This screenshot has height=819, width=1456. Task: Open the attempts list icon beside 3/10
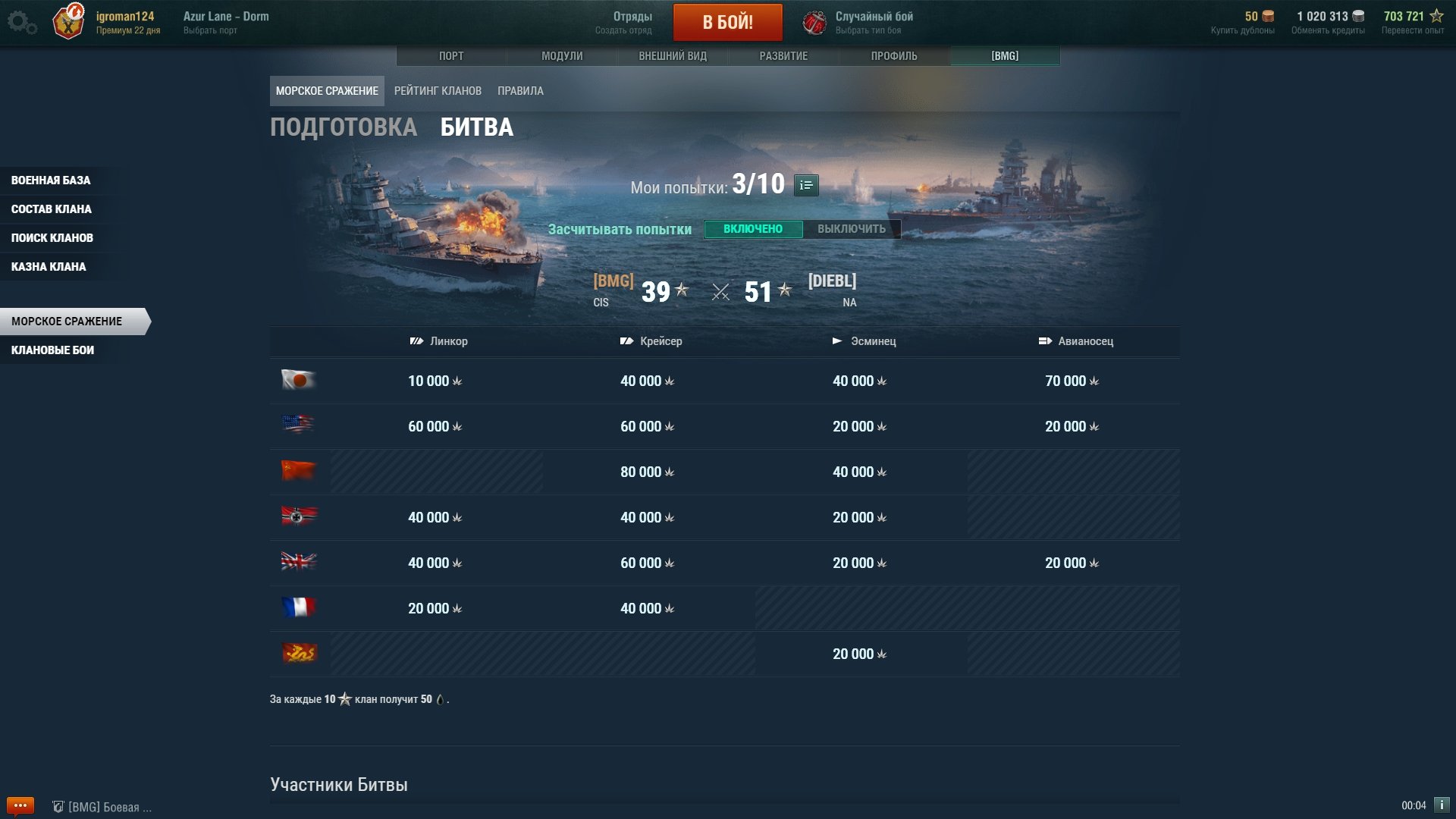[806, 185]
